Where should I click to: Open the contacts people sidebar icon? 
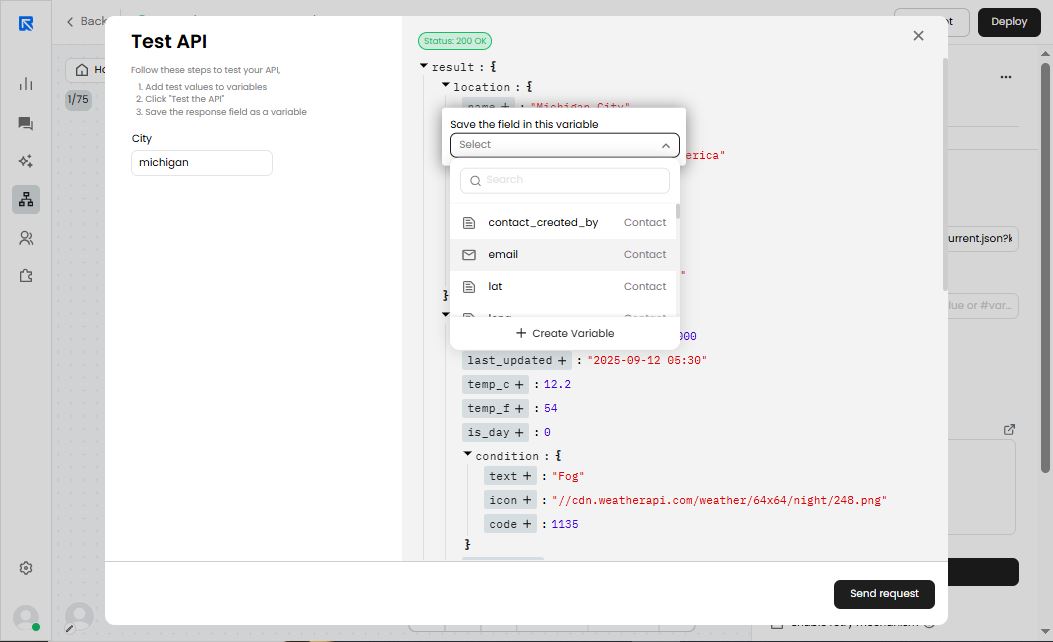click(26, 238)
